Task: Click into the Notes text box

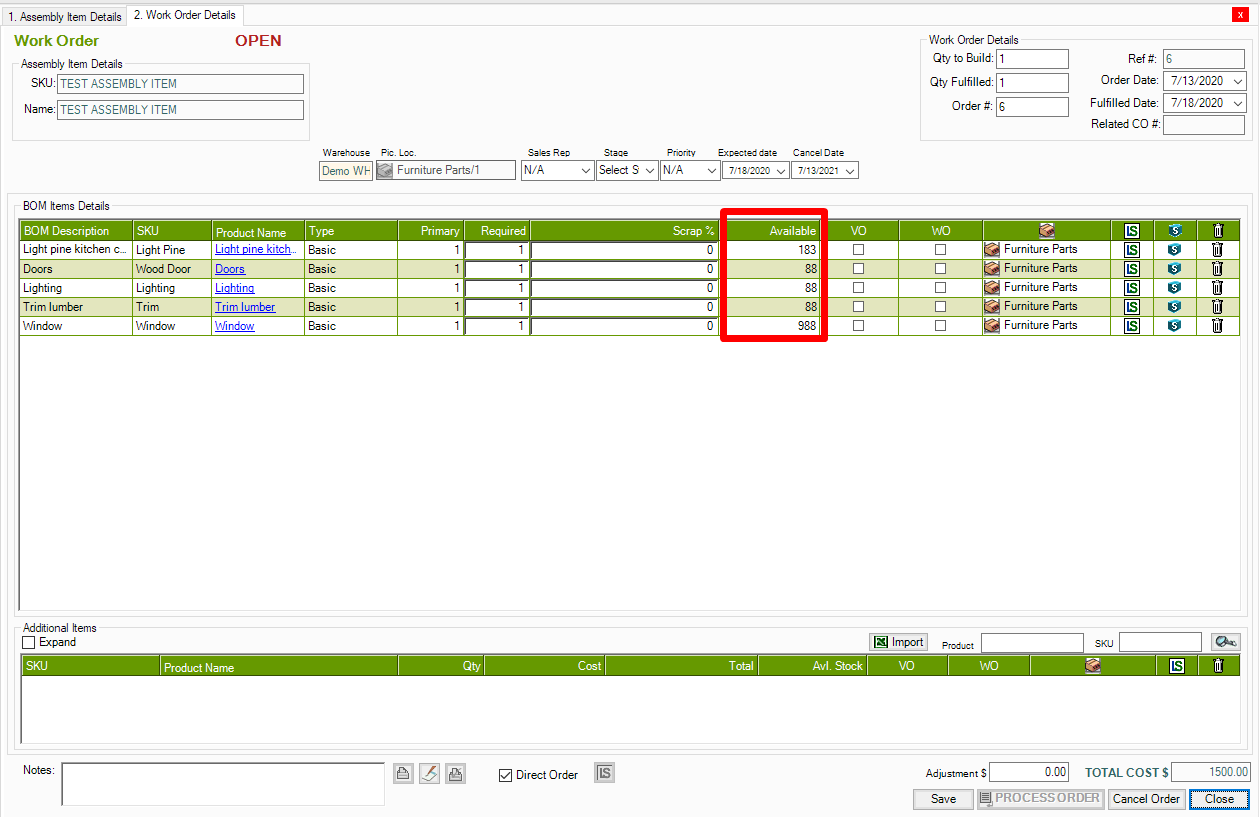Action: [x=222, y=784]
